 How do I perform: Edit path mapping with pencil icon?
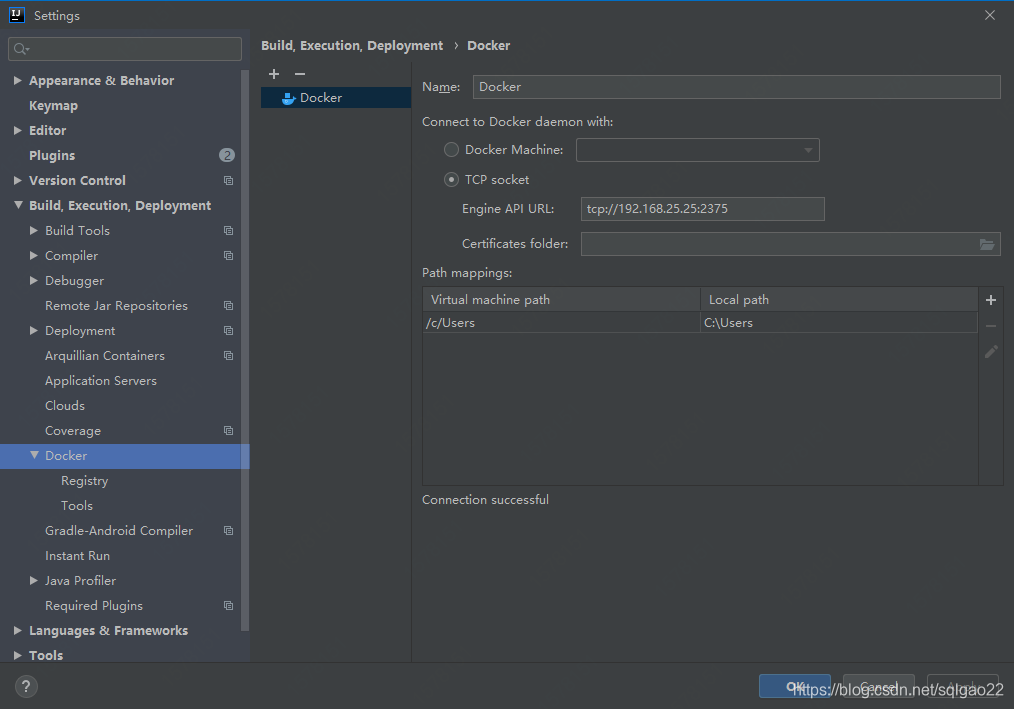991,352
